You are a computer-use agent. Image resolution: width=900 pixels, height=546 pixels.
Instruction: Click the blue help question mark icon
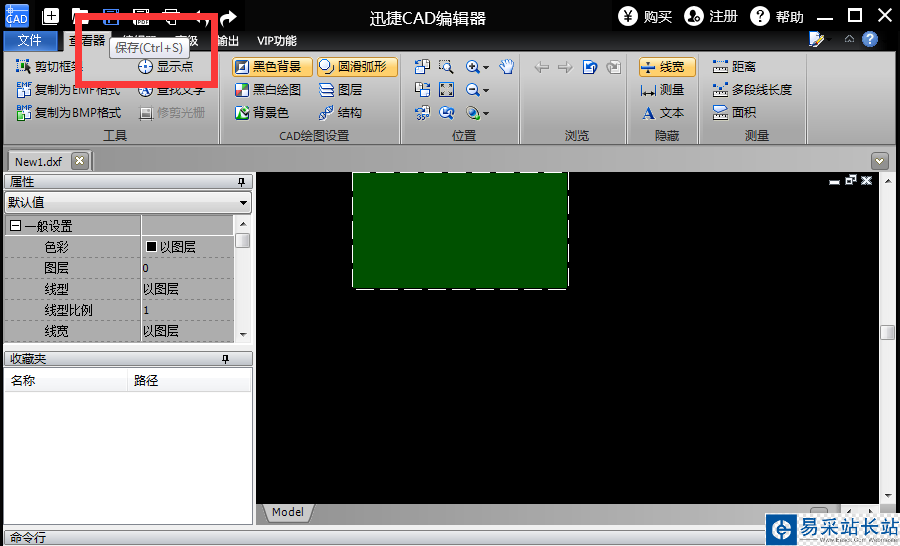click(x=870, y=39)
